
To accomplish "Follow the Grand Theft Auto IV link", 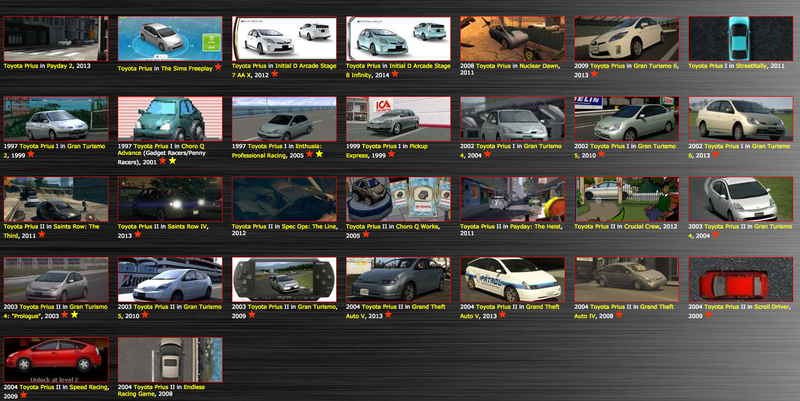I will [624, 311].
